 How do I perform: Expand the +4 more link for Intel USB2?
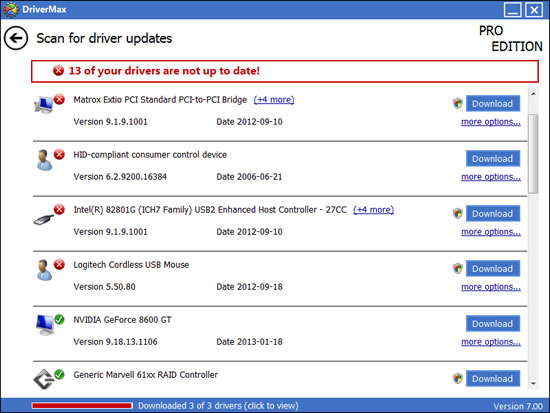click(374, 210)
